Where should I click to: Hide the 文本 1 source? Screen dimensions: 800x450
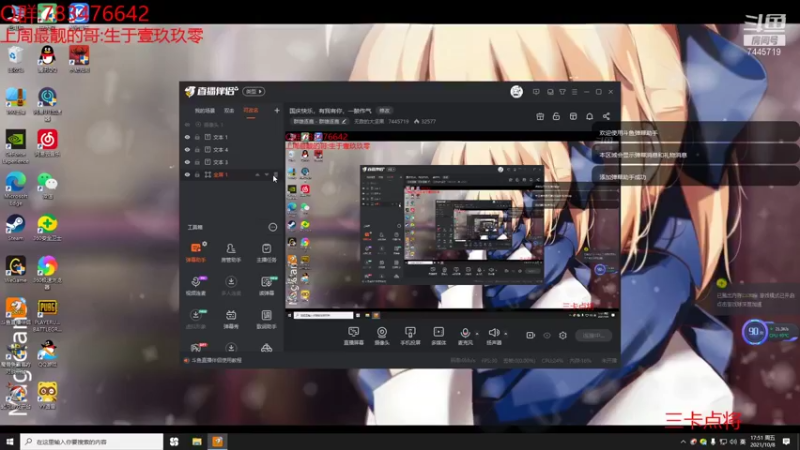point(187,137)
